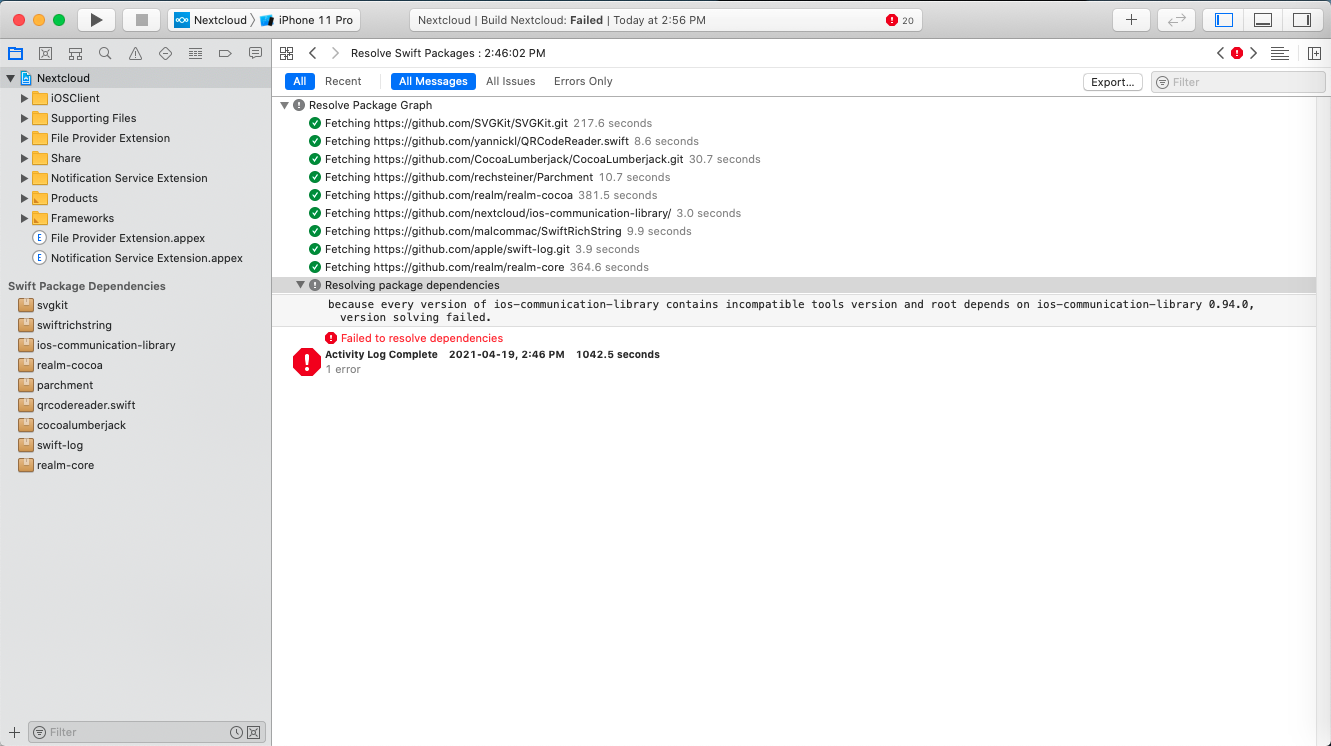Go back in editor history
The width and height of the screenshot is (1331, 746).
click(x=313, y=53)
